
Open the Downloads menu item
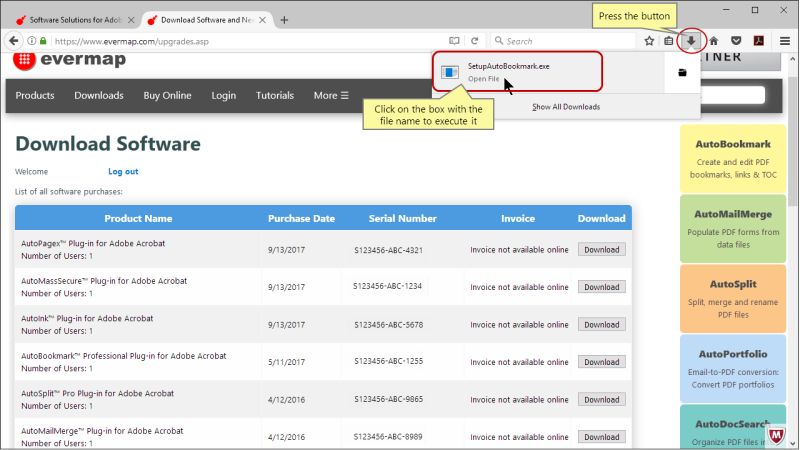pos(99,95)
